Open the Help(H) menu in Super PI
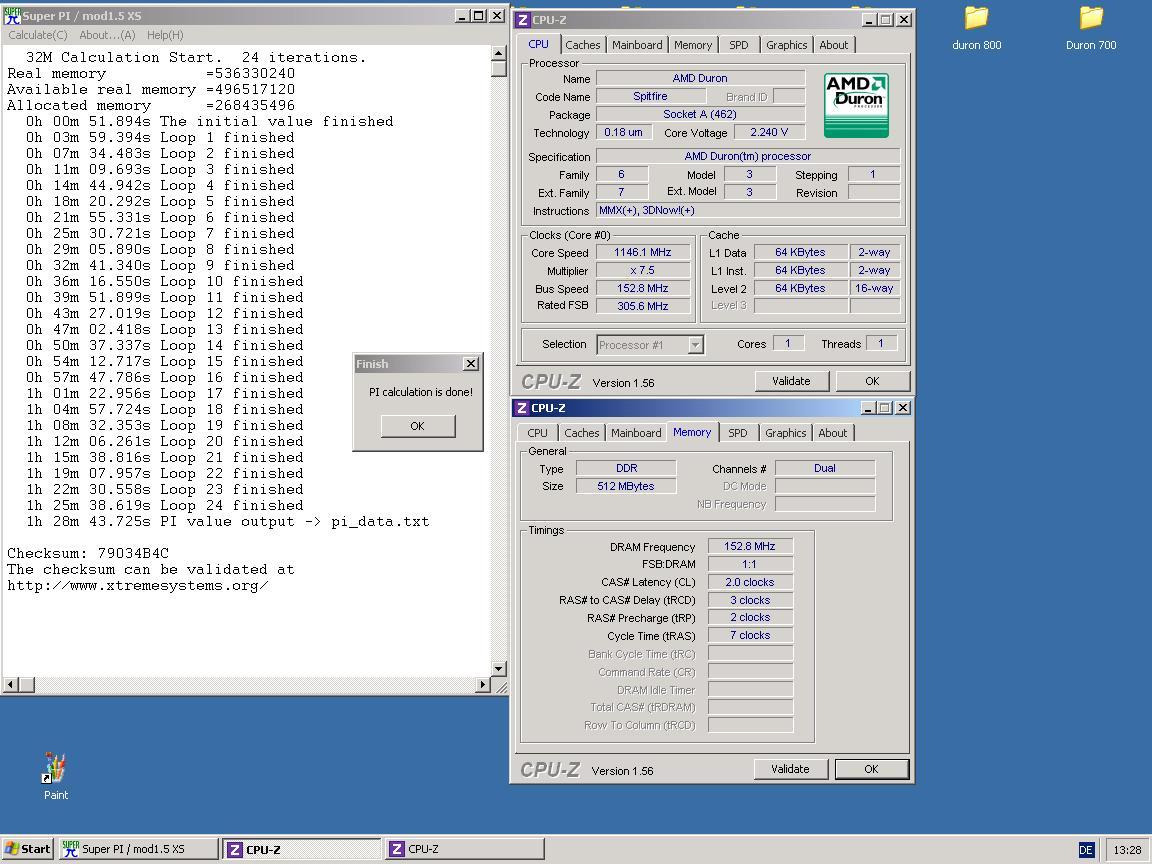 tap(165, 35)
